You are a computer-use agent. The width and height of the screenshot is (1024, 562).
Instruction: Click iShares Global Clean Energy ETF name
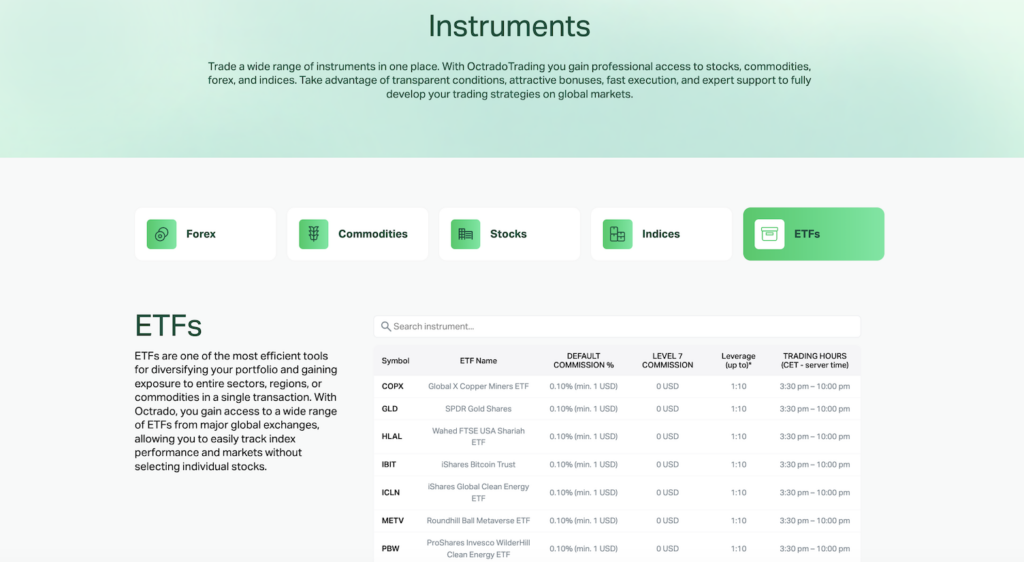coord(478,493)
